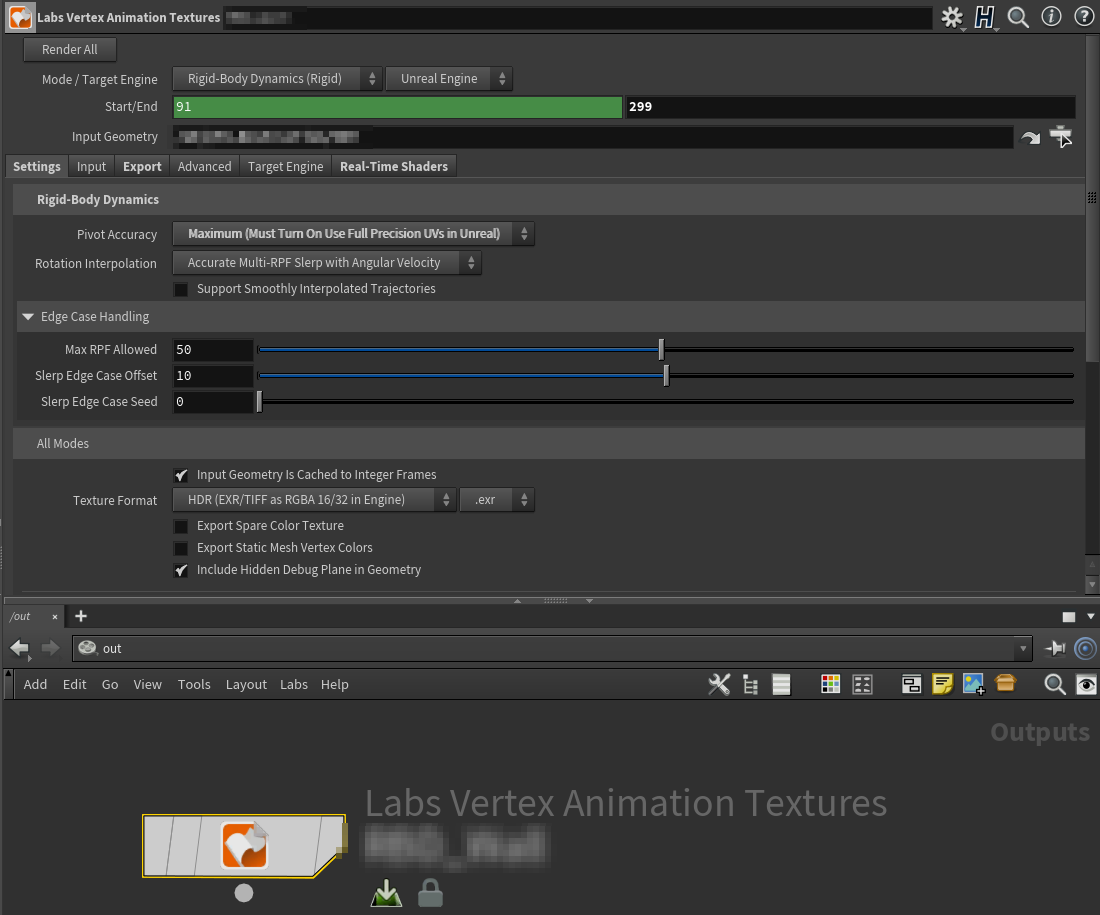The width and height of the screenshot is (1100, 915).
Task: Go back in the network path history
Action: (x=20, y=648)
